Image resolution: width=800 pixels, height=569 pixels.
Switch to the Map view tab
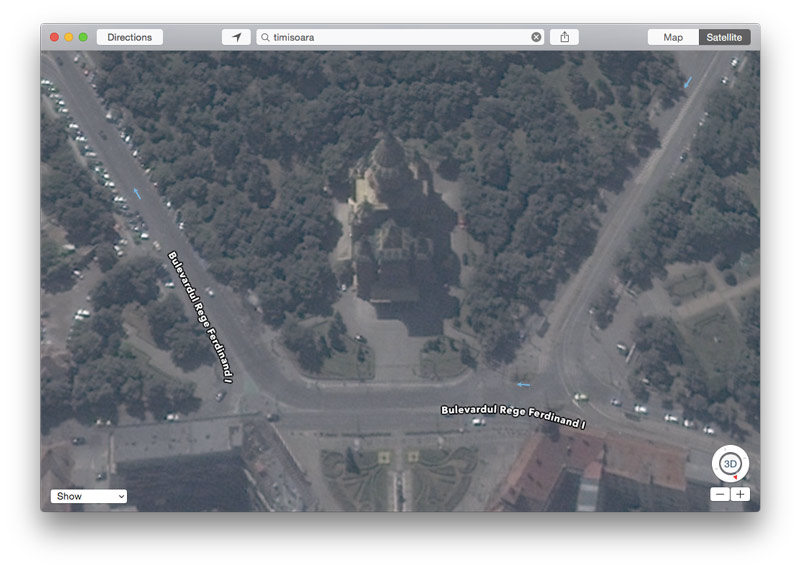673,37
